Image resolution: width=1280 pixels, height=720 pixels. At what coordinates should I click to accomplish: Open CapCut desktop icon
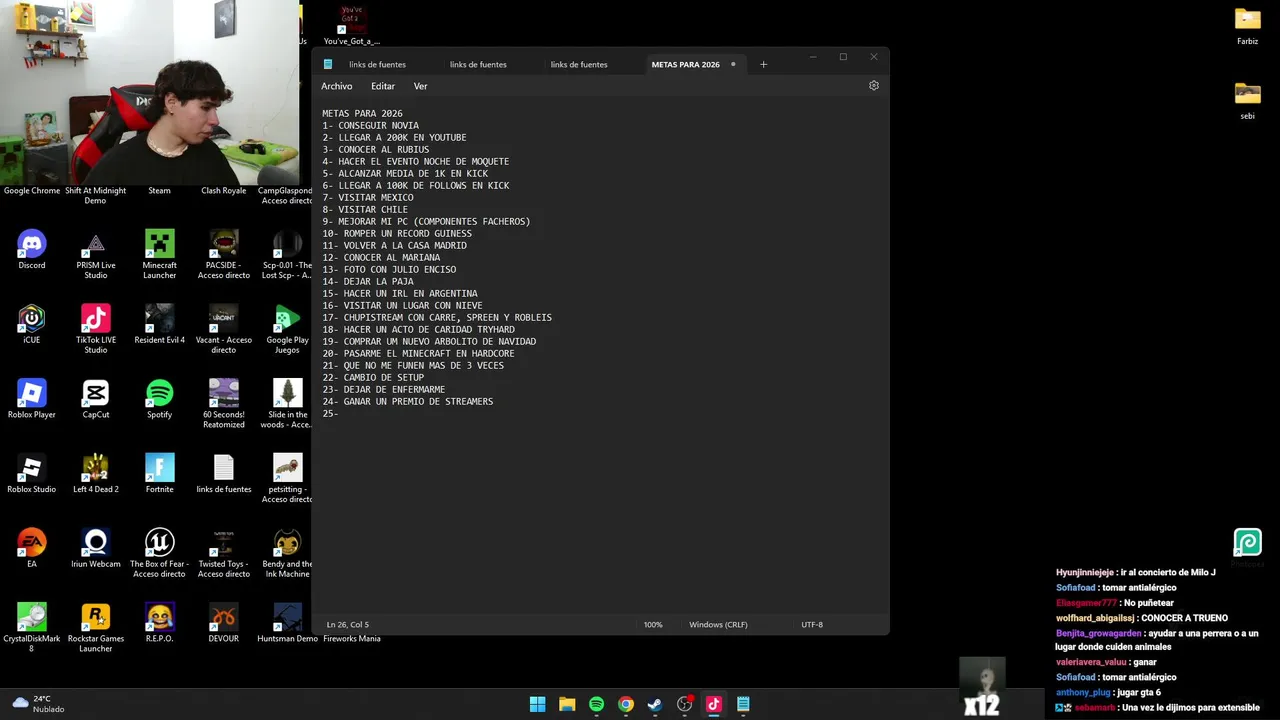click(x=96, y=400)
